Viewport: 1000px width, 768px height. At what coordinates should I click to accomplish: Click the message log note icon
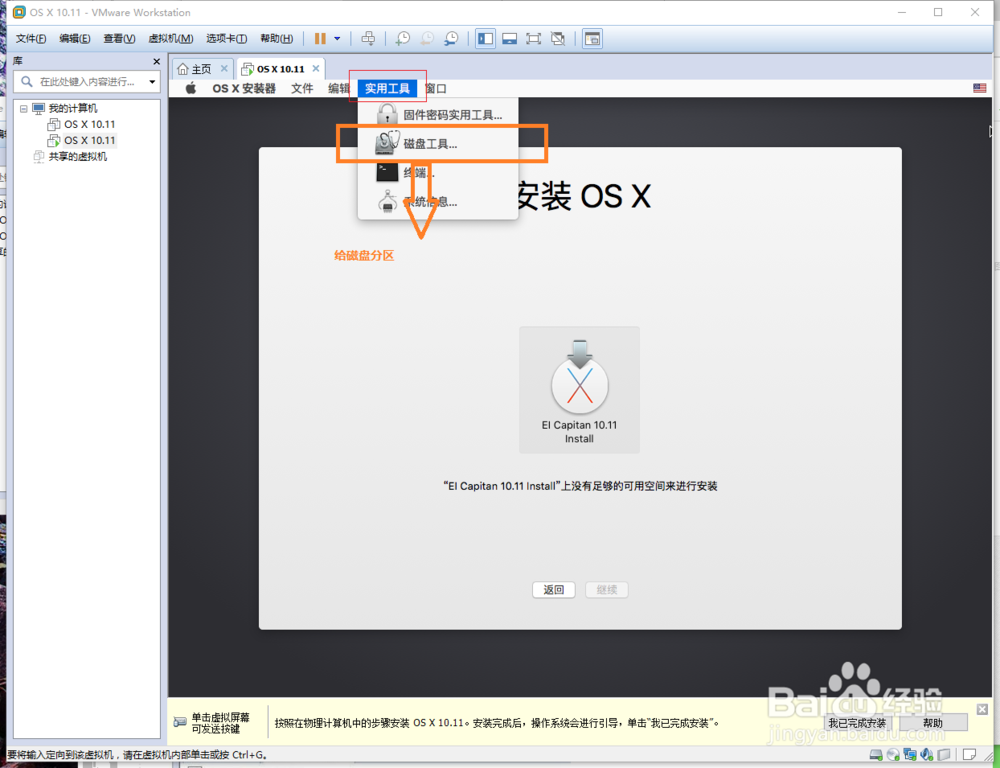pyautogui.click(x=969, y=755)
